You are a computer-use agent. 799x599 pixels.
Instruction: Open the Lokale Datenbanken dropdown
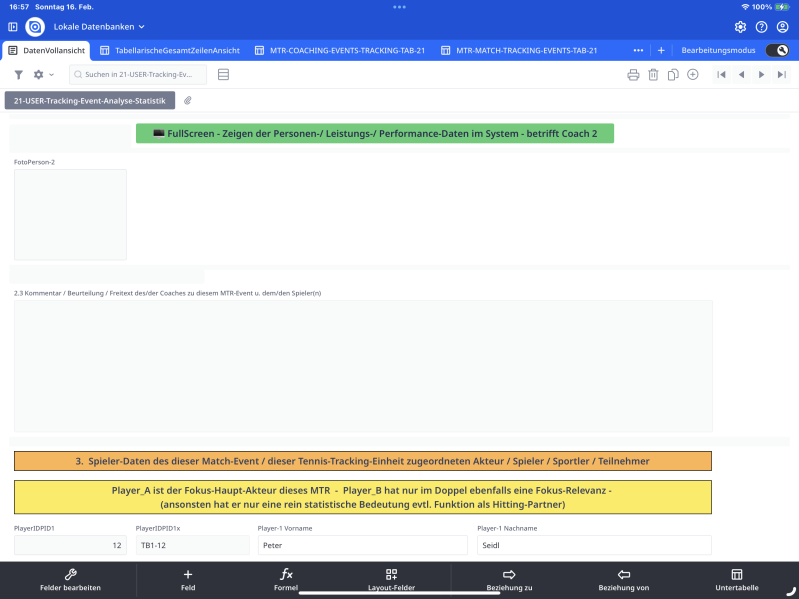point(99,26)
